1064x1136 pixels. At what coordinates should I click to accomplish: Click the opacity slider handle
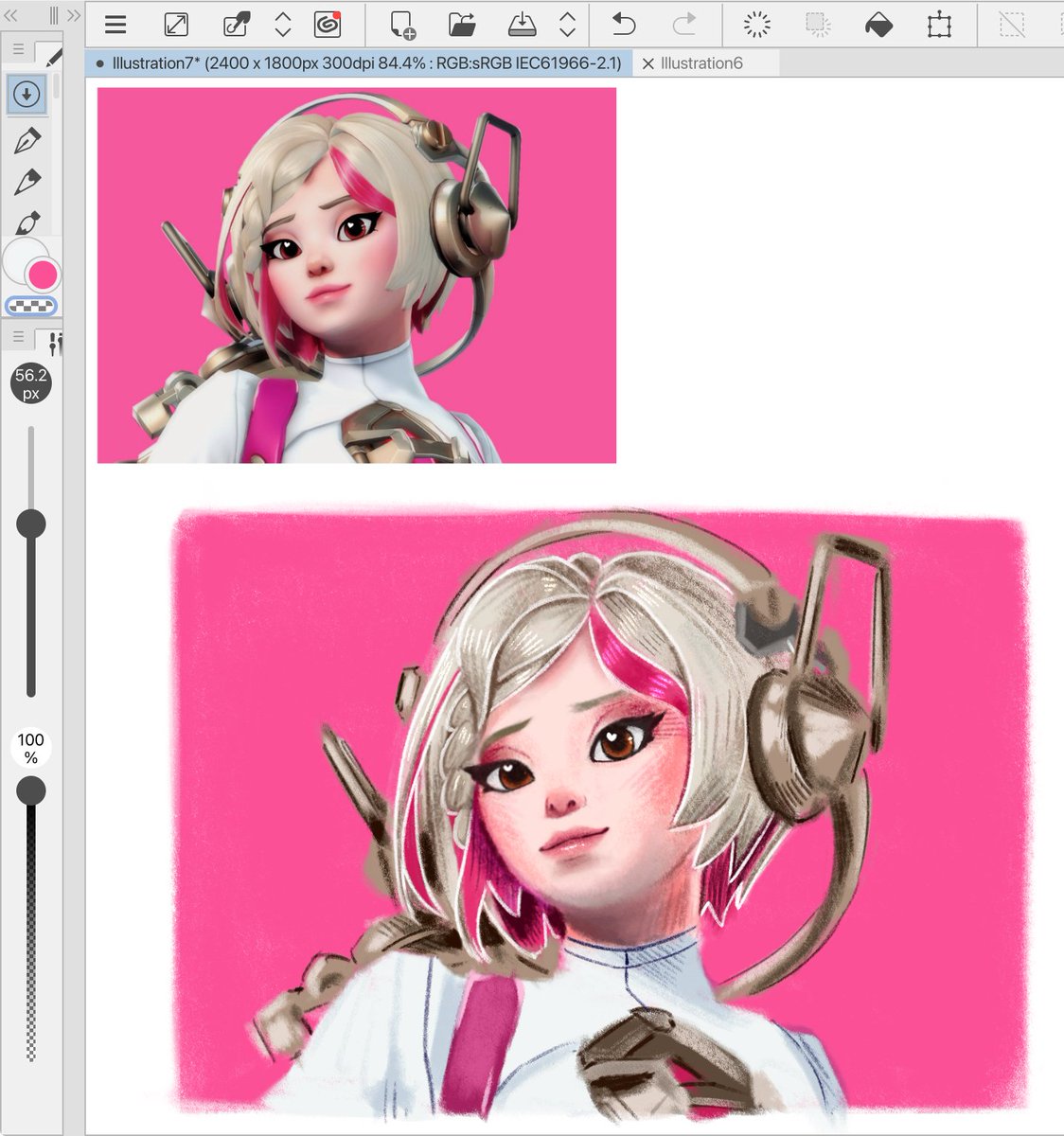pyautogui.click(x=31, y=790)
